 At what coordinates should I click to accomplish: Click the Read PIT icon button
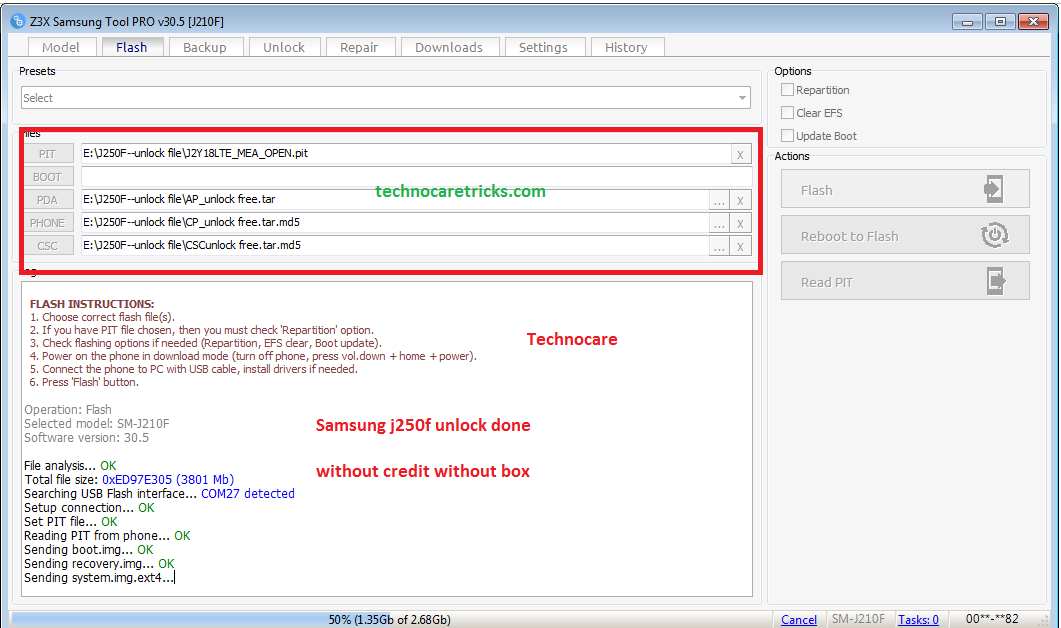[992, 282]
